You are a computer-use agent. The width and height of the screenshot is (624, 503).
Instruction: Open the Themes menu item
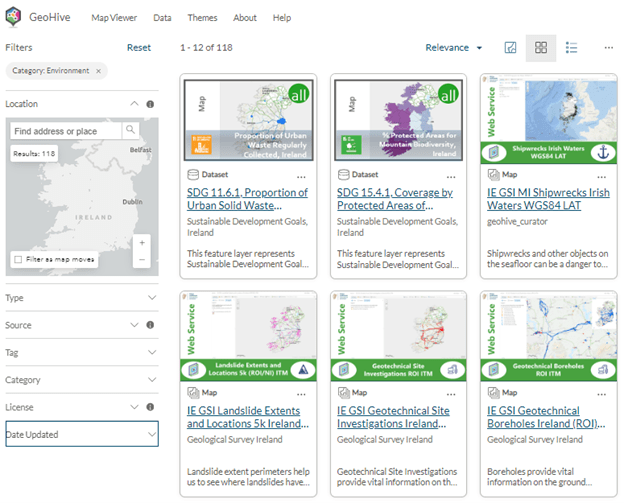(x=202, y=18)
